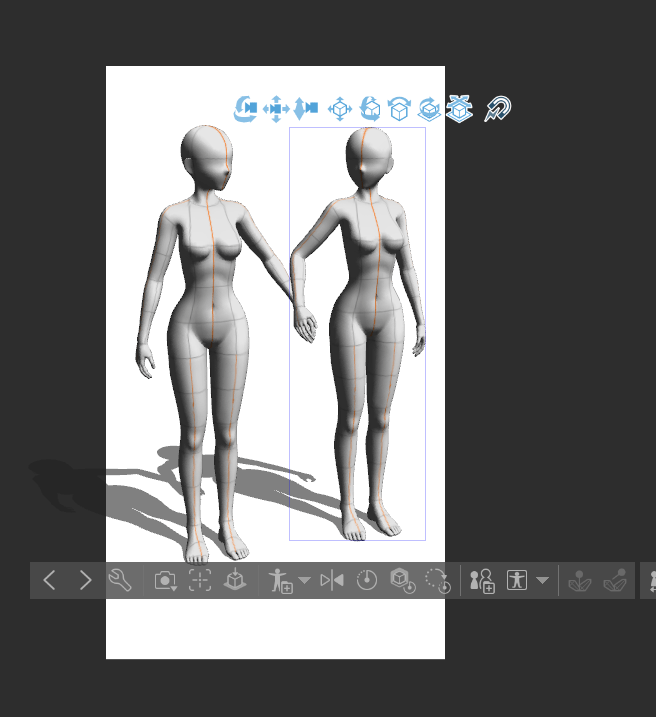Open the body shape adjustment icon
The height and width of the screenshot is (717, 656).
click(x=517, y=580)
